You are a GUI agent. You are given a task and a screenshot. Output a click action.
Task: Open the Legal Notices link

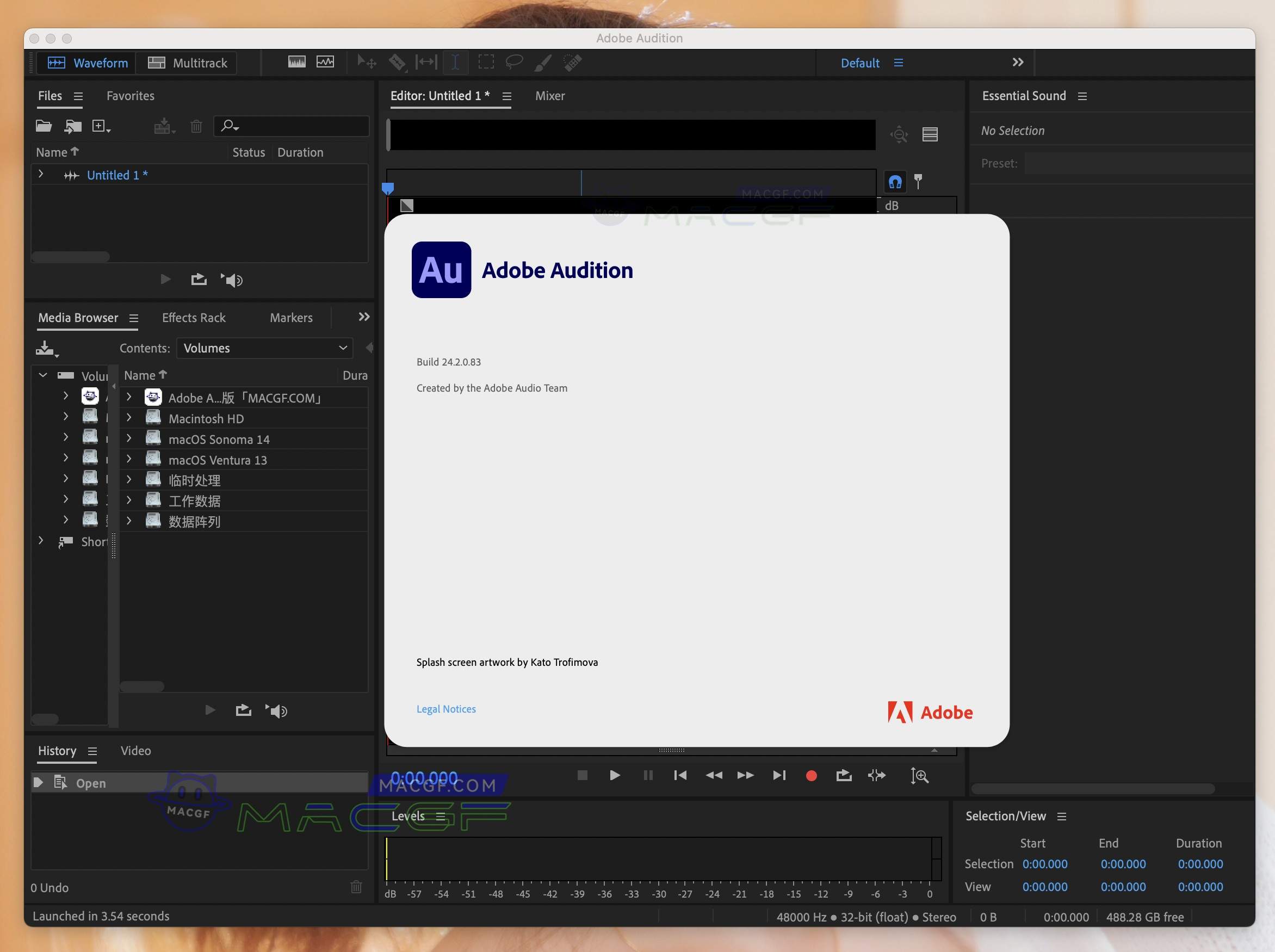tap(446, 709)
